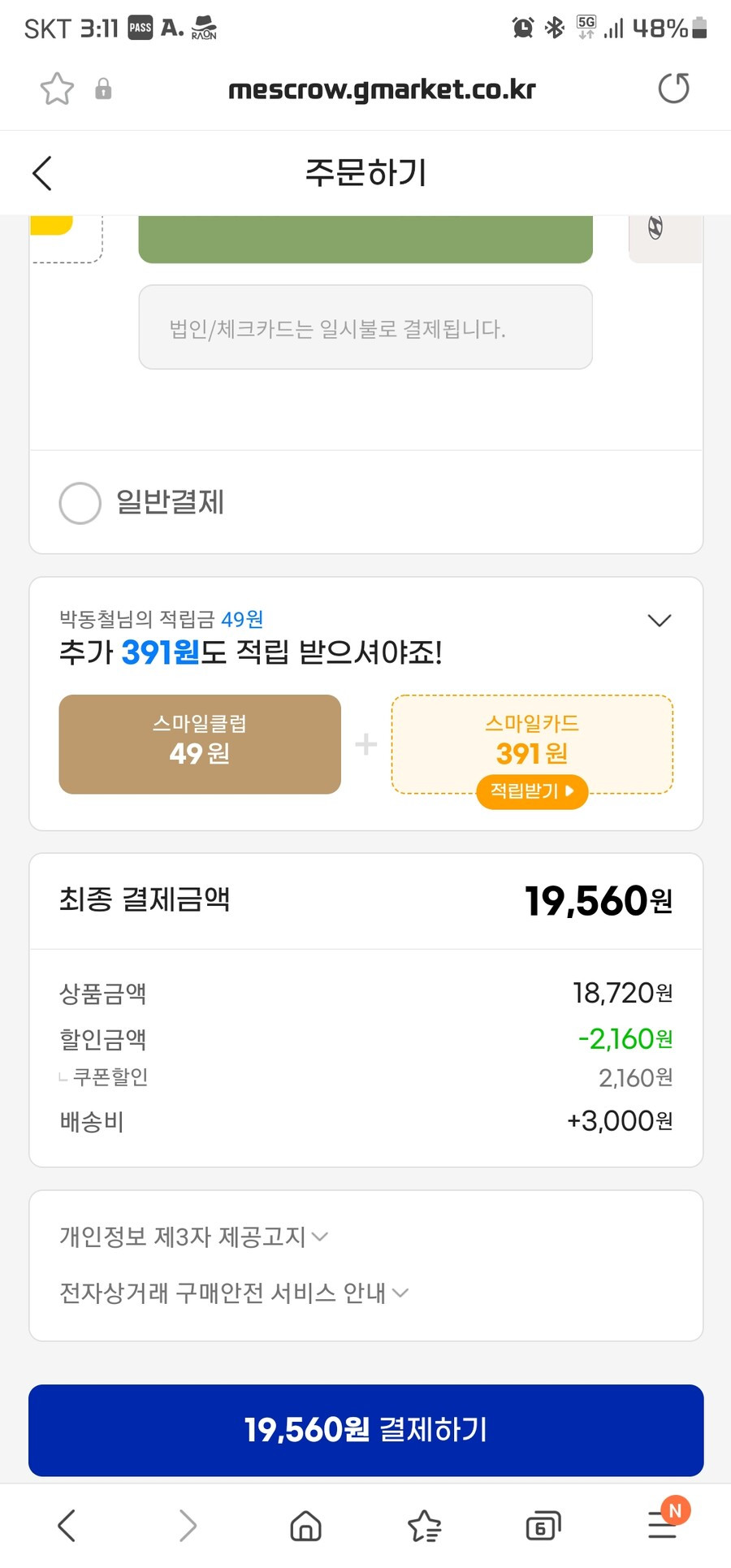Select the 일반결제 radio button
Screen dimensions: 731x1568
coord(80,503)
